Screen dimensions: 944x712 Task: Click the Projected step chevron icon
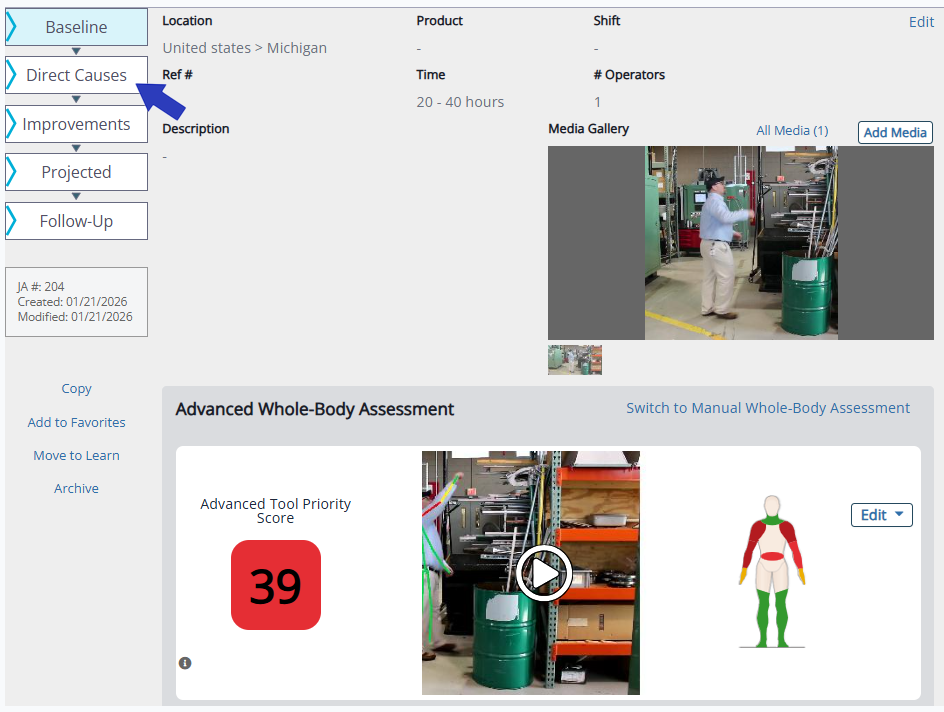tap(12, 172)
